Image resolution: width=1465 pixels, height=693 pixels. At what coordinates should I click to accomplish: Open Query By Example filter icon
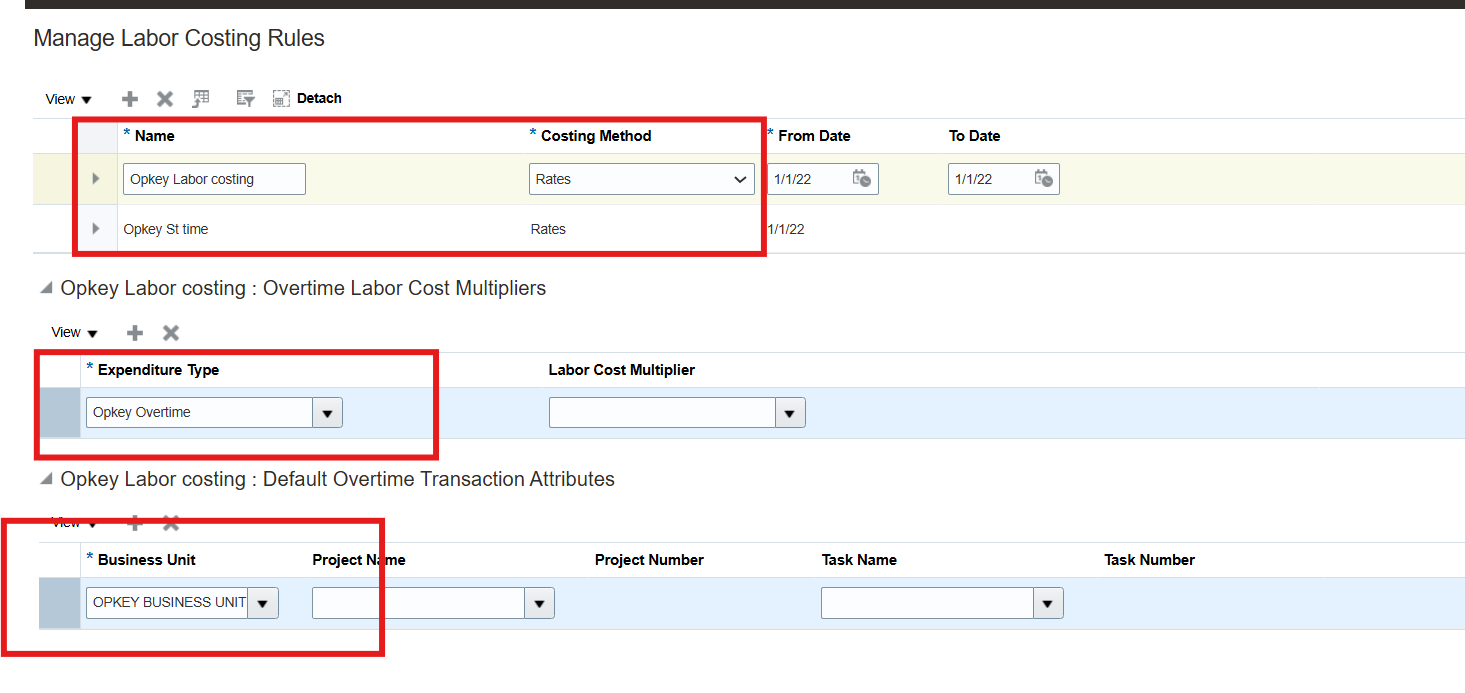click(x=245, y=98)
